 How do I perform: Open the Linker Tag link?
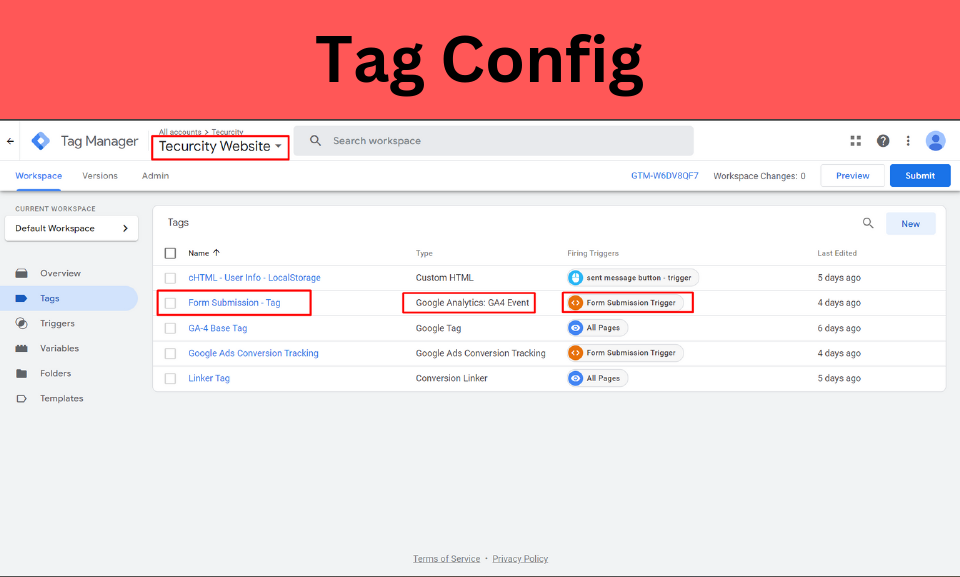[x=209, y=379]
